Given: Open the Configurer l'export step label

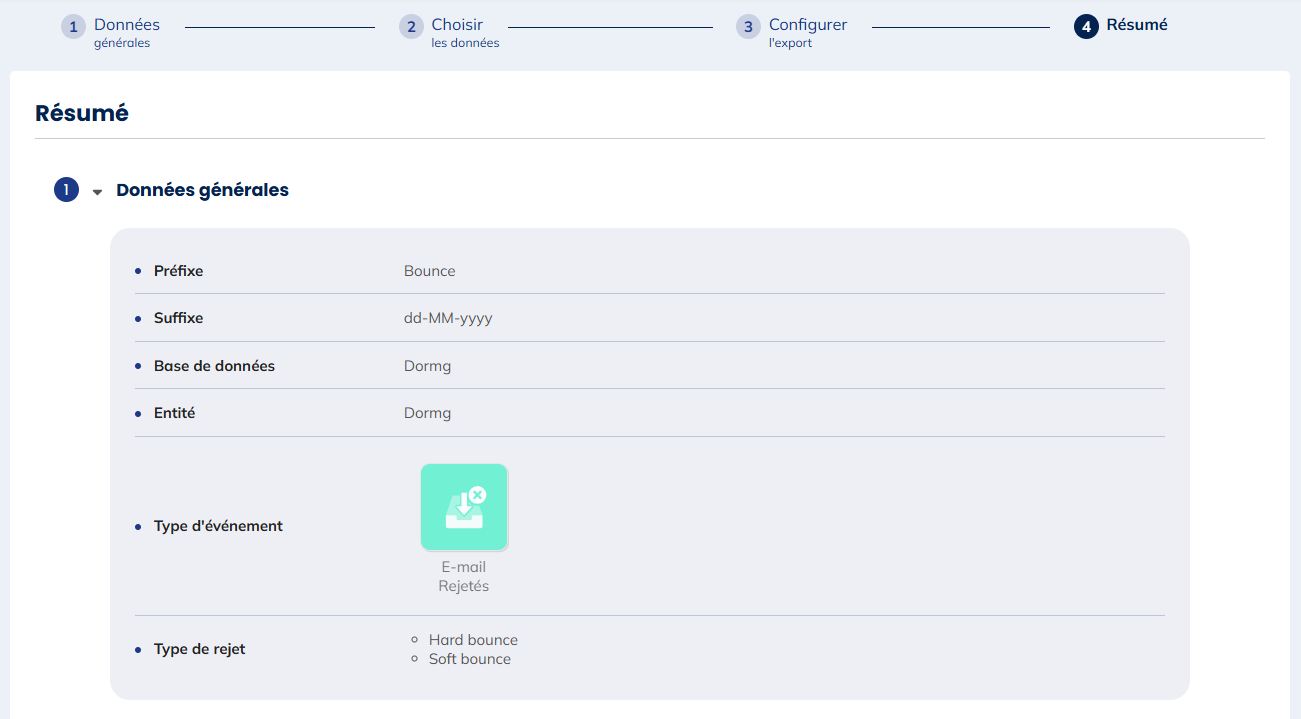Looking at the screenshot, I should 807,32.
